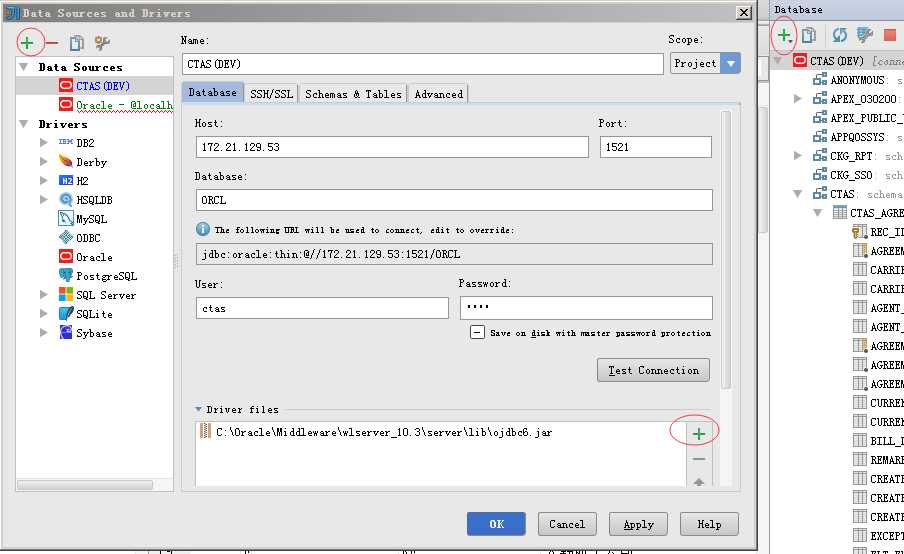Collapse the CTAS schema in Database panel

click(x=798, y=194)
